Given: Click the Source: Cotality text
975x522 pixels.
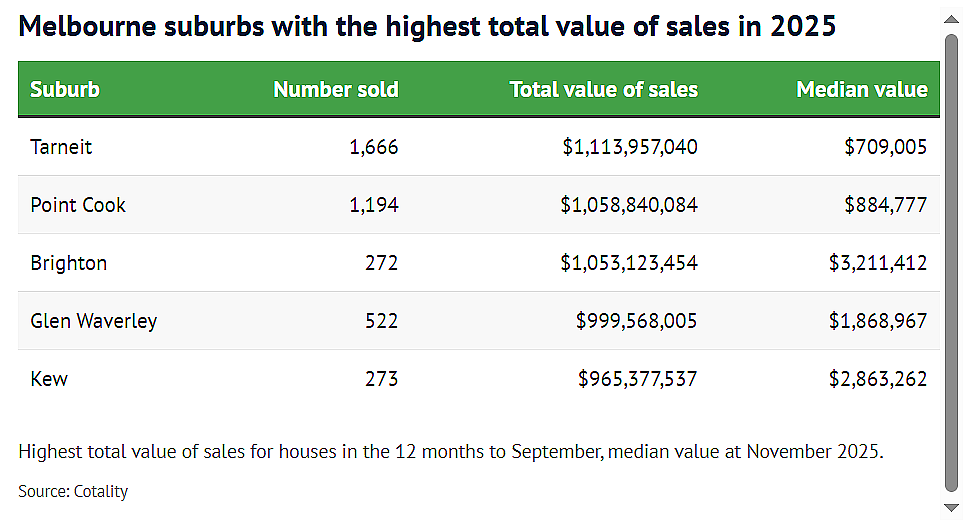Looking at the screenshot, I should tap(73, 492).
